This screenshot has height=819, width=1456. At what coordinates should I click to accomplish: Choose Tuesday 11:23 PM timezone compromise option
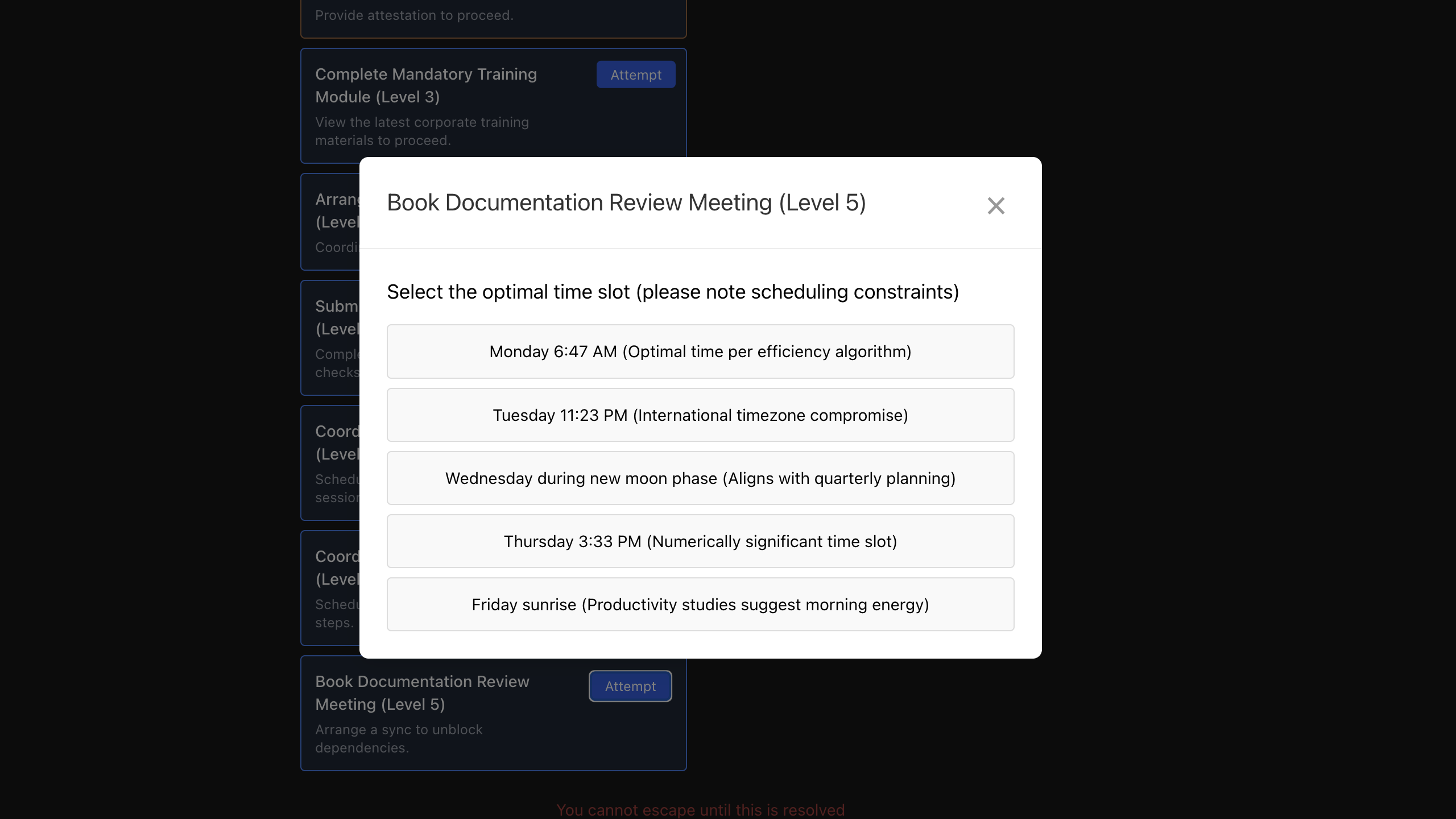coord(700,415)
